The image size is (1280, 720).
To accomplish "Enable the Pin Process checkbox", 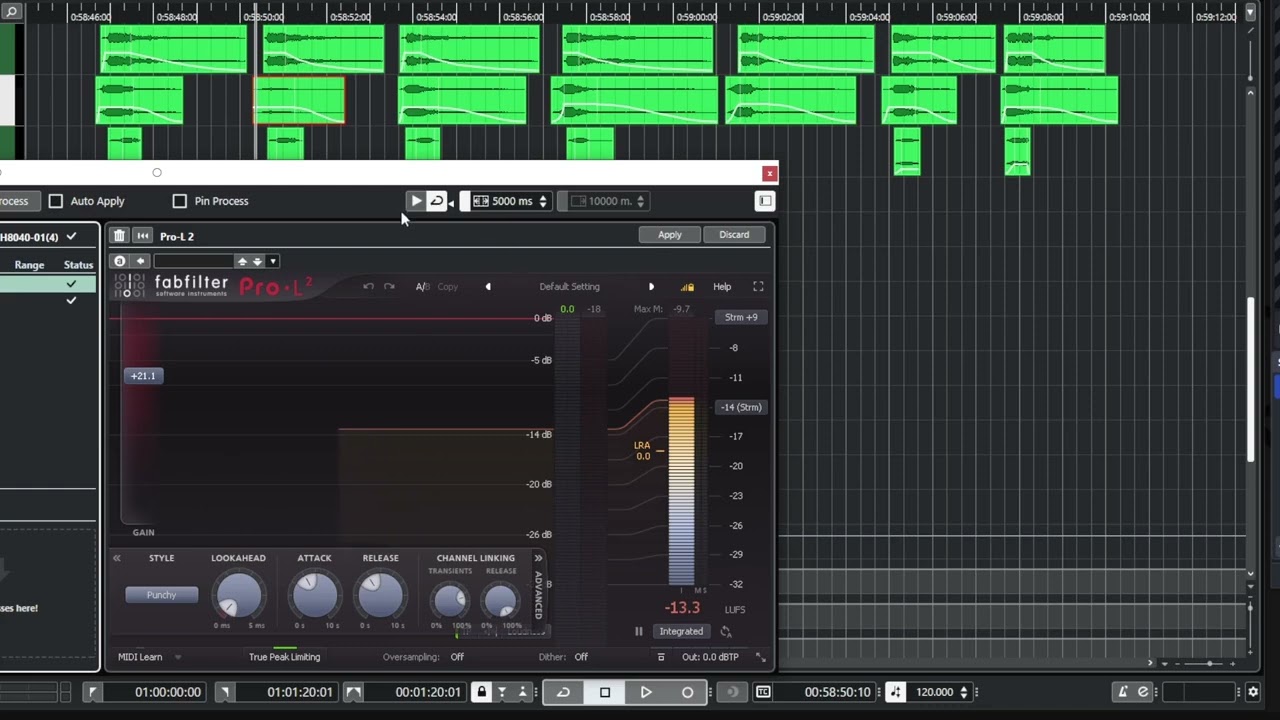I will 180,201.
